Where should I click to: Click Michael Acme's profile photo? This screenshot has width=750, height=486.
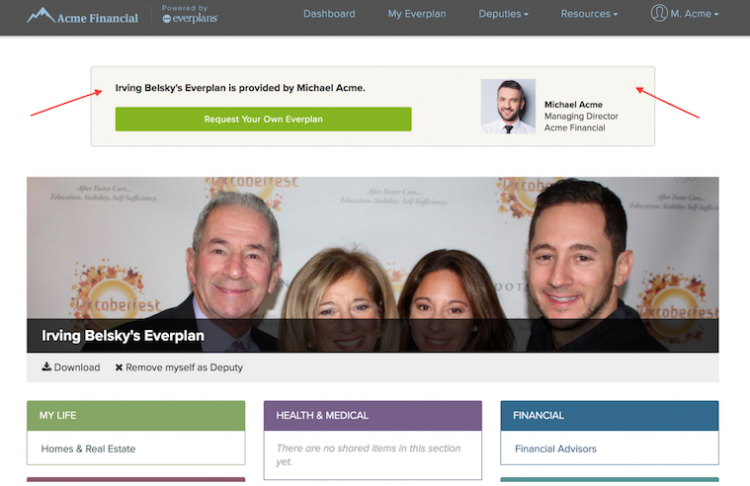tap(508, 106)
